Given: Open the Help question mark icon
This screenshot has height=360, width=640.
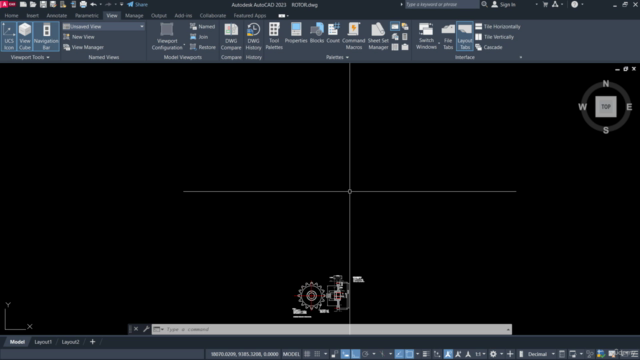Looking at the screenshot, I should click(x=575, y=4).
